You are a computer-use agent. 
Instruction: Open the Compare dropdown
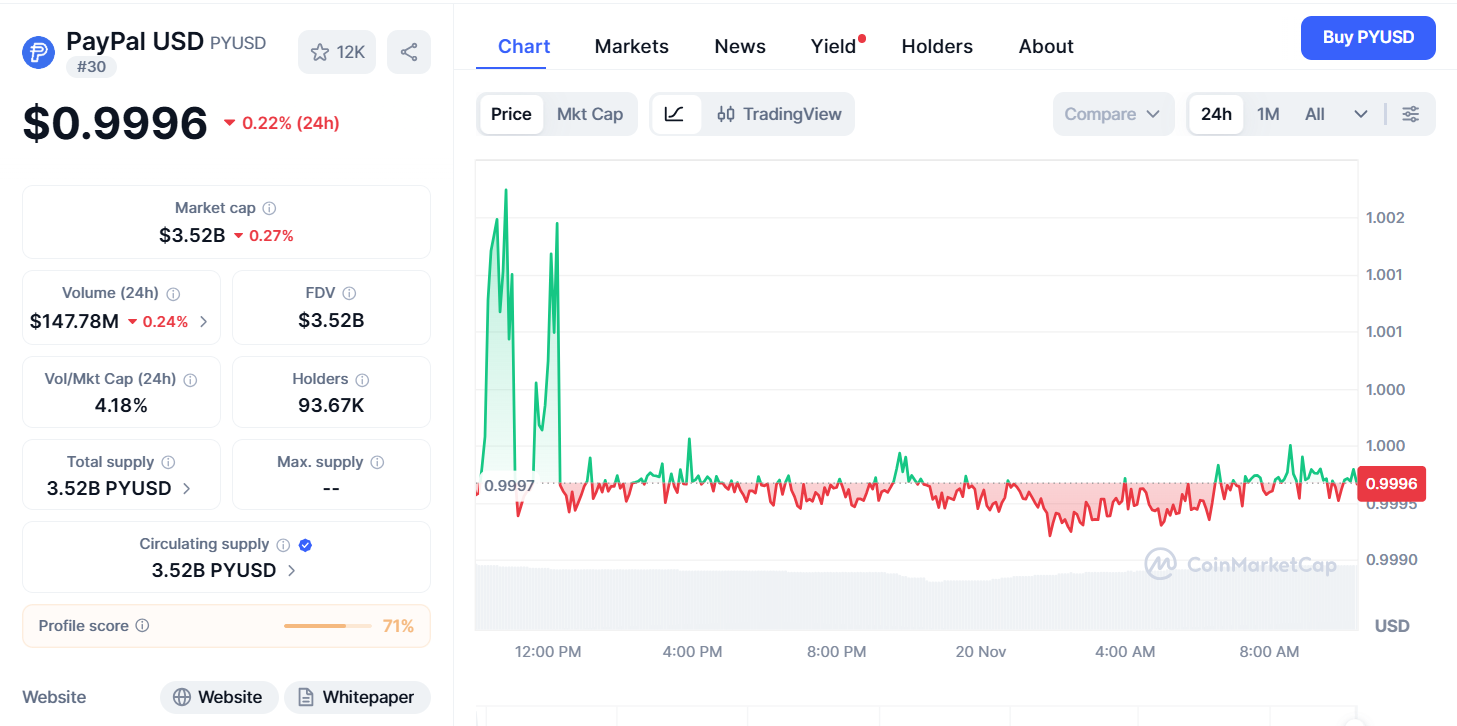click(x=1112, y=114)
